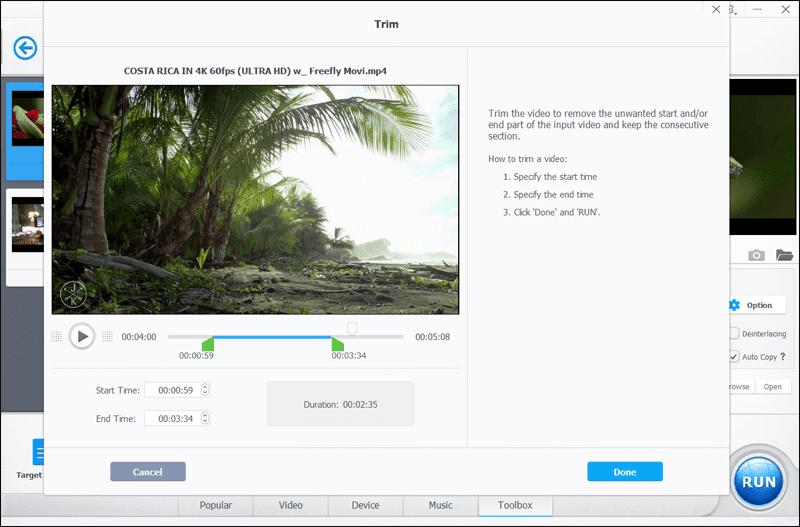Image resolution: width=800 pixels, height=527 pixels.
Task: Select the green end trim marker
Action: click(x=337, y=343)
